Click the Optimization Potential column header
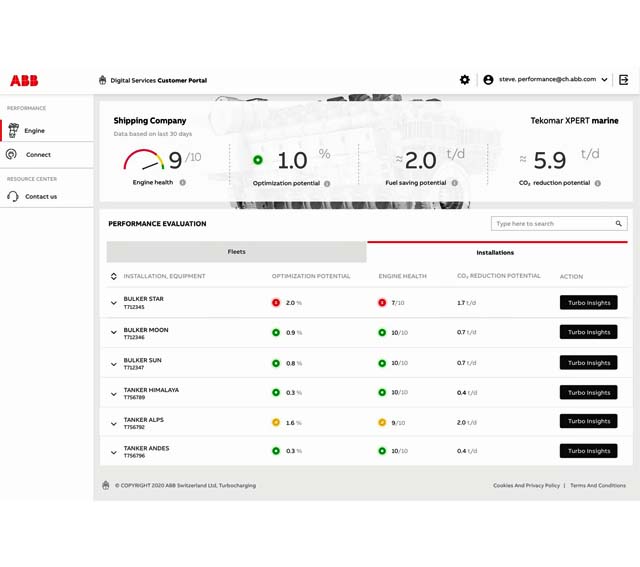Image resolution: width=640 pixels, height=567 pixels. pyautogui.click(x=311, y=276)
